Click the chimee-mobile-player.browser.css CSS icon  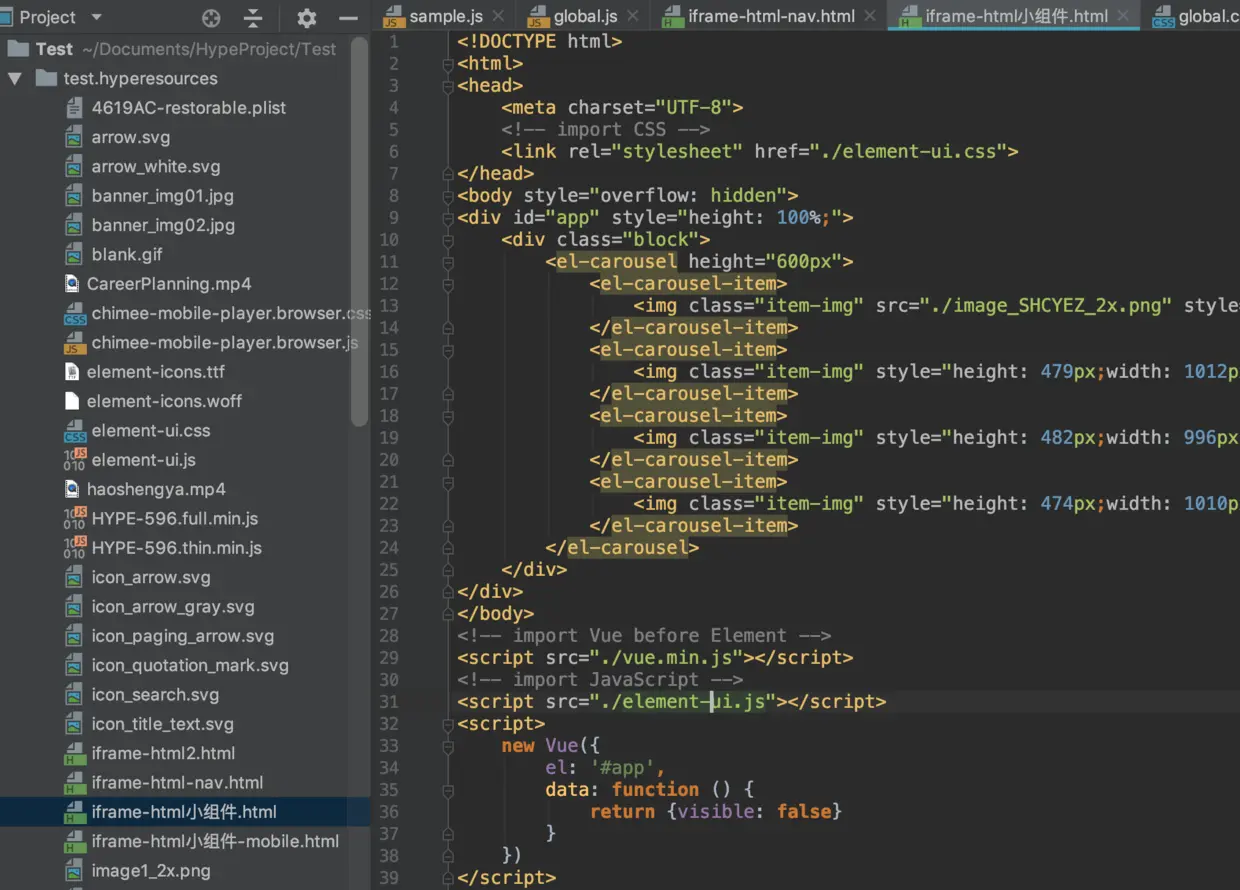(75, 314)
